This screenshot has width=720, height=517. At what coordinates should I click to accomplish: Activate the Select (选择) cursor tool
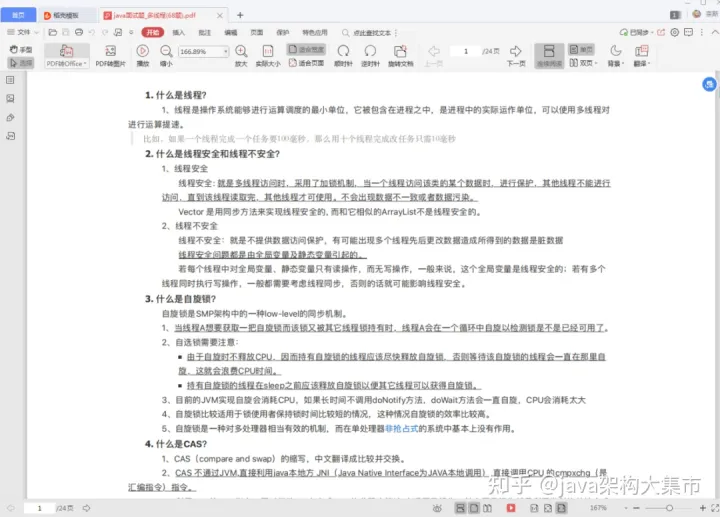[x=21, y=63]
